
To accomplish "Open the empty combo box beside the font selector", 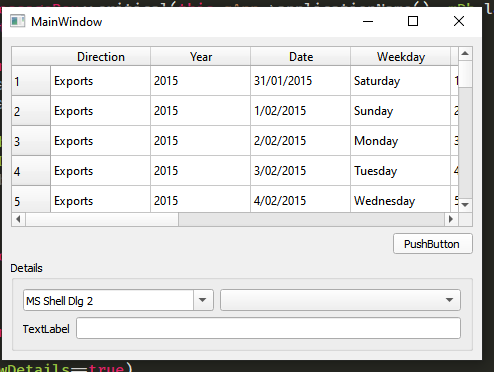I will 340,300.
